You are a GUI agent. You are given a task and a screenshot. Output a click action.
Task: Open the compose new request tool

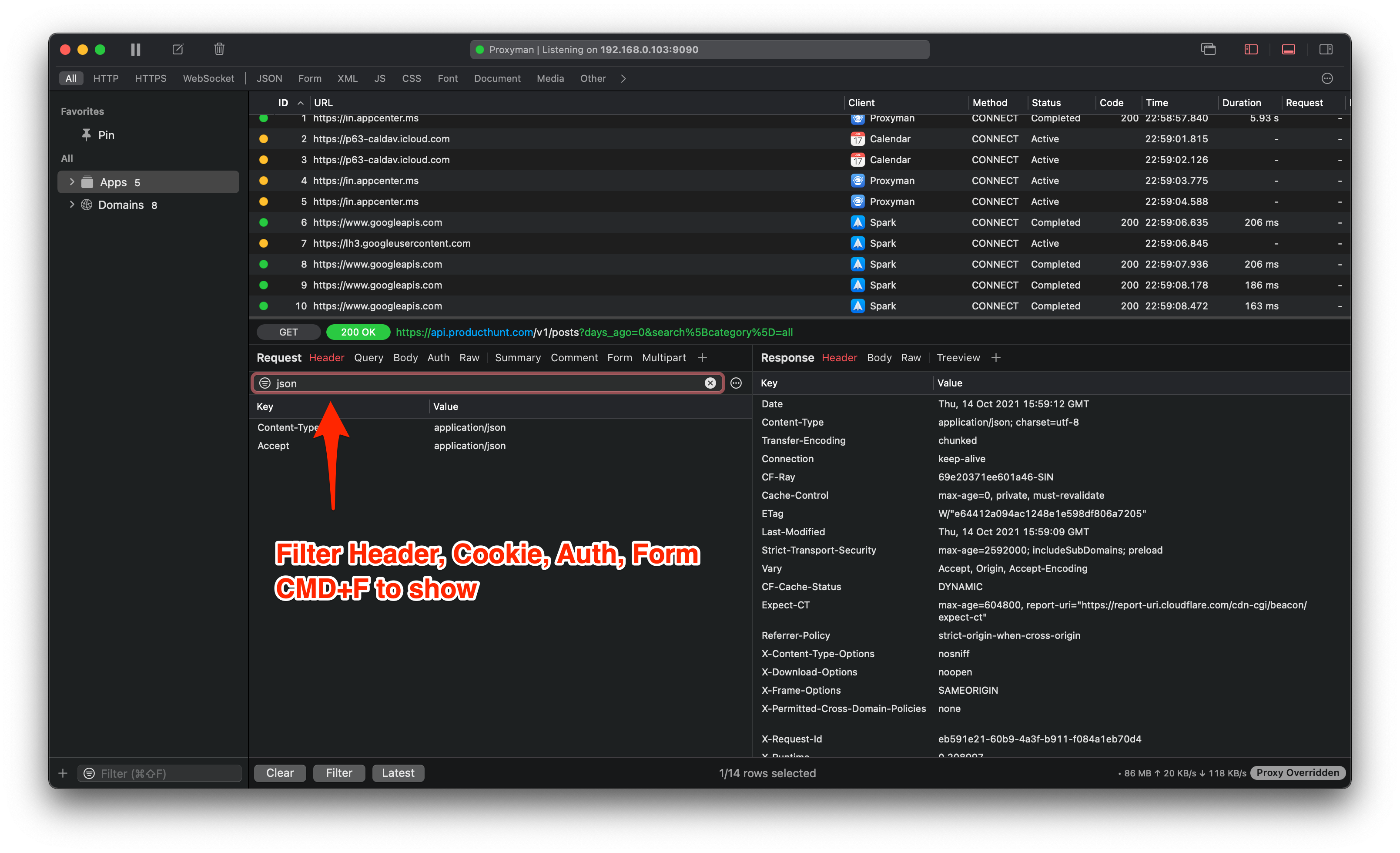point(177,50)
